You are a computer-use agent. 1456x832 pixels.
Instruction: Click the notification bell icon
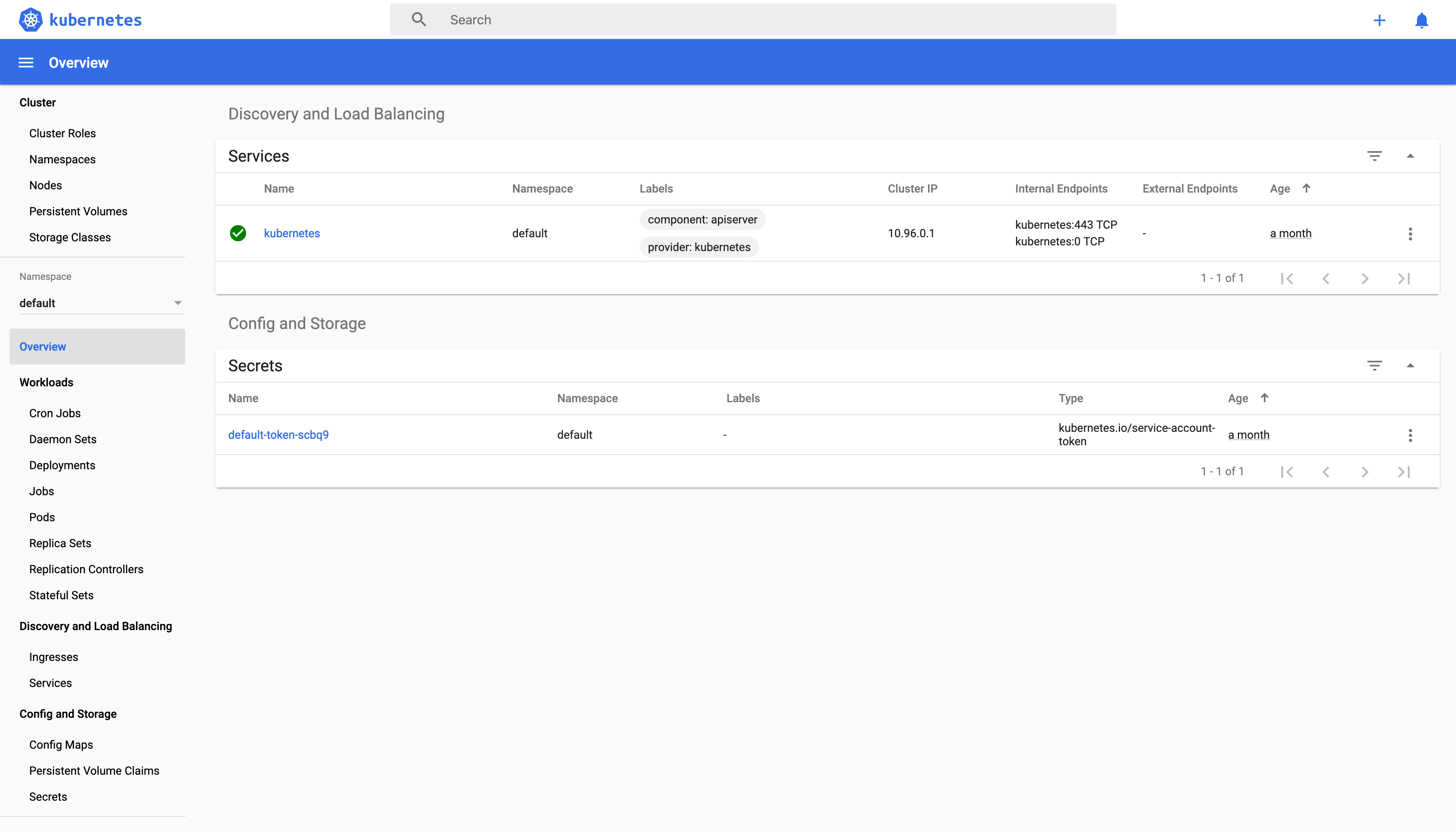pos(1422,19)
